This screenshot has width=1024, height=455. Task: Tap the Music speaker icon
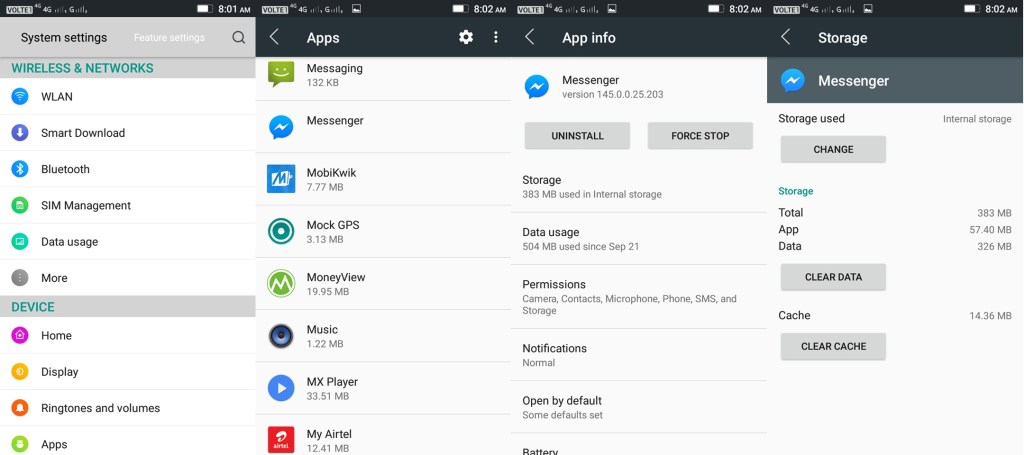pos(281,336)
